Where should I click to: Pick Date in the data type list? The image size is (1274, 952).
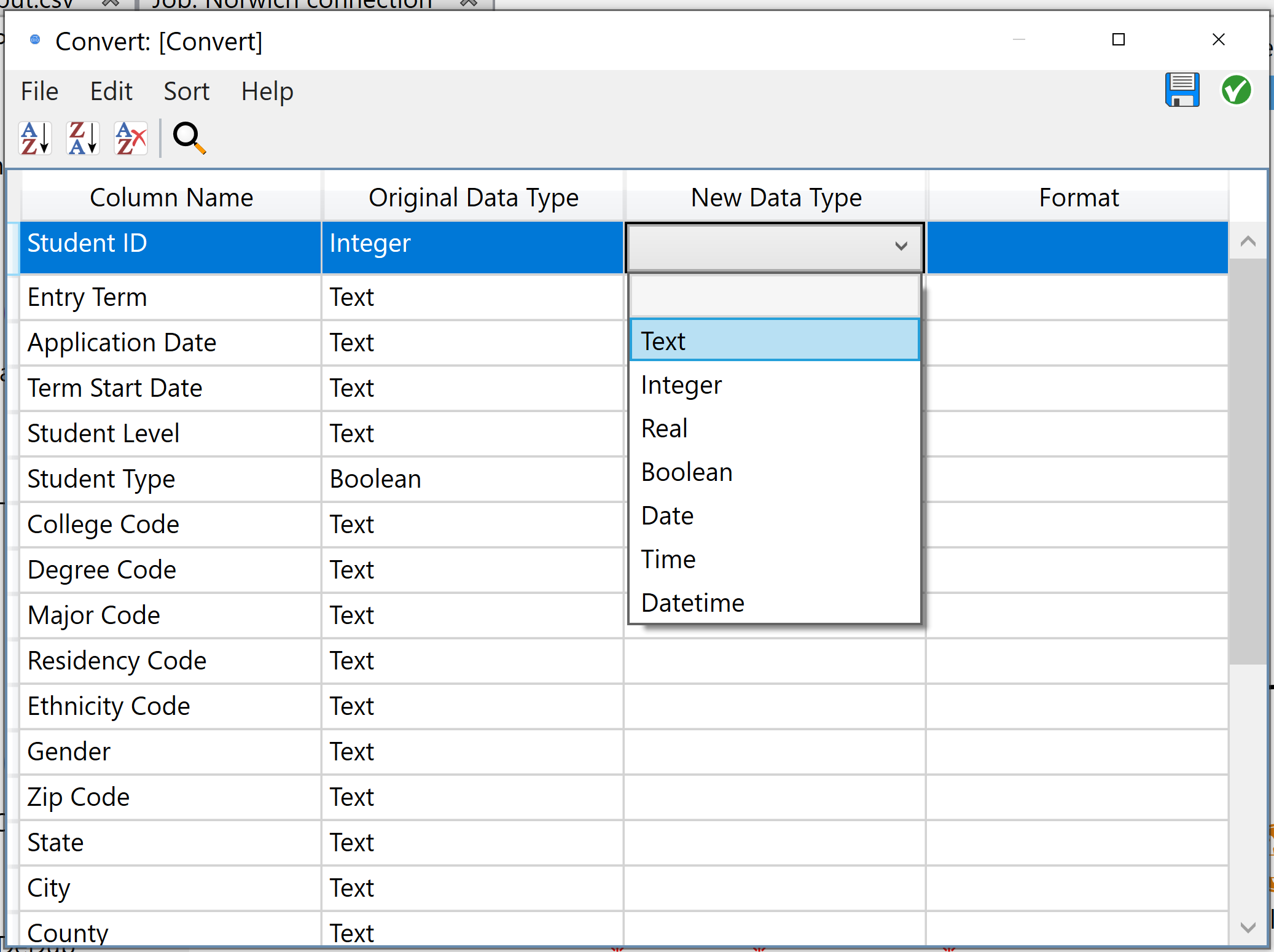pos(775,516)
